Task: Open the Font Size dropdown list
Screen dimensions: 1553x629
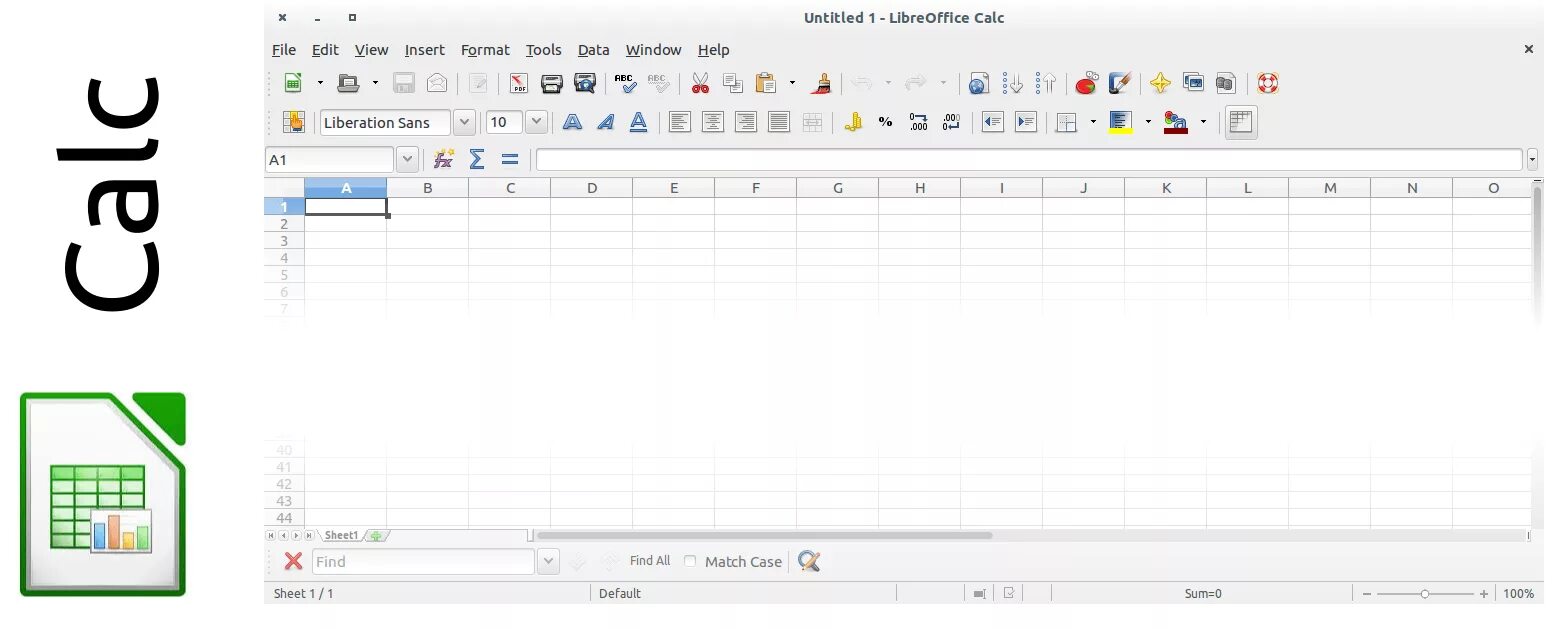Action: (x=537, y=122)
